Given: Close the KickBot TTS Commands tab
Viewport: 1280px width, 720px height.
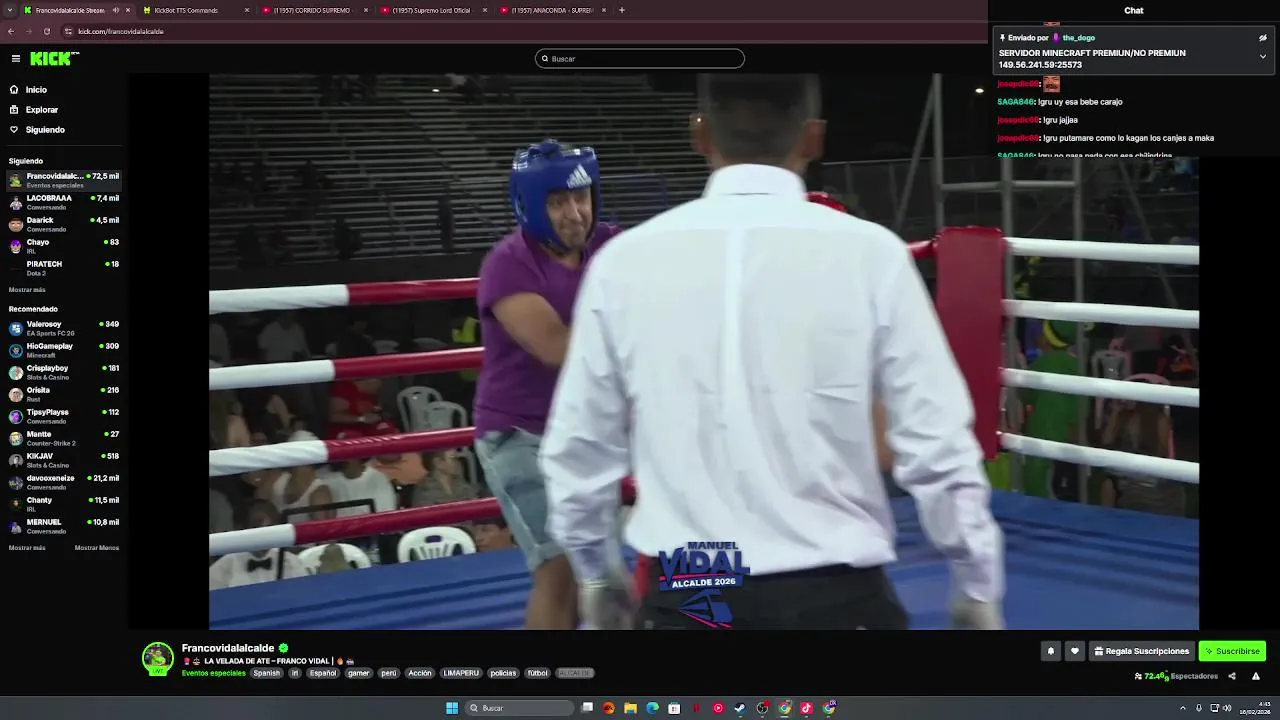Looking at the screenshot, I should tap(247, 10).
